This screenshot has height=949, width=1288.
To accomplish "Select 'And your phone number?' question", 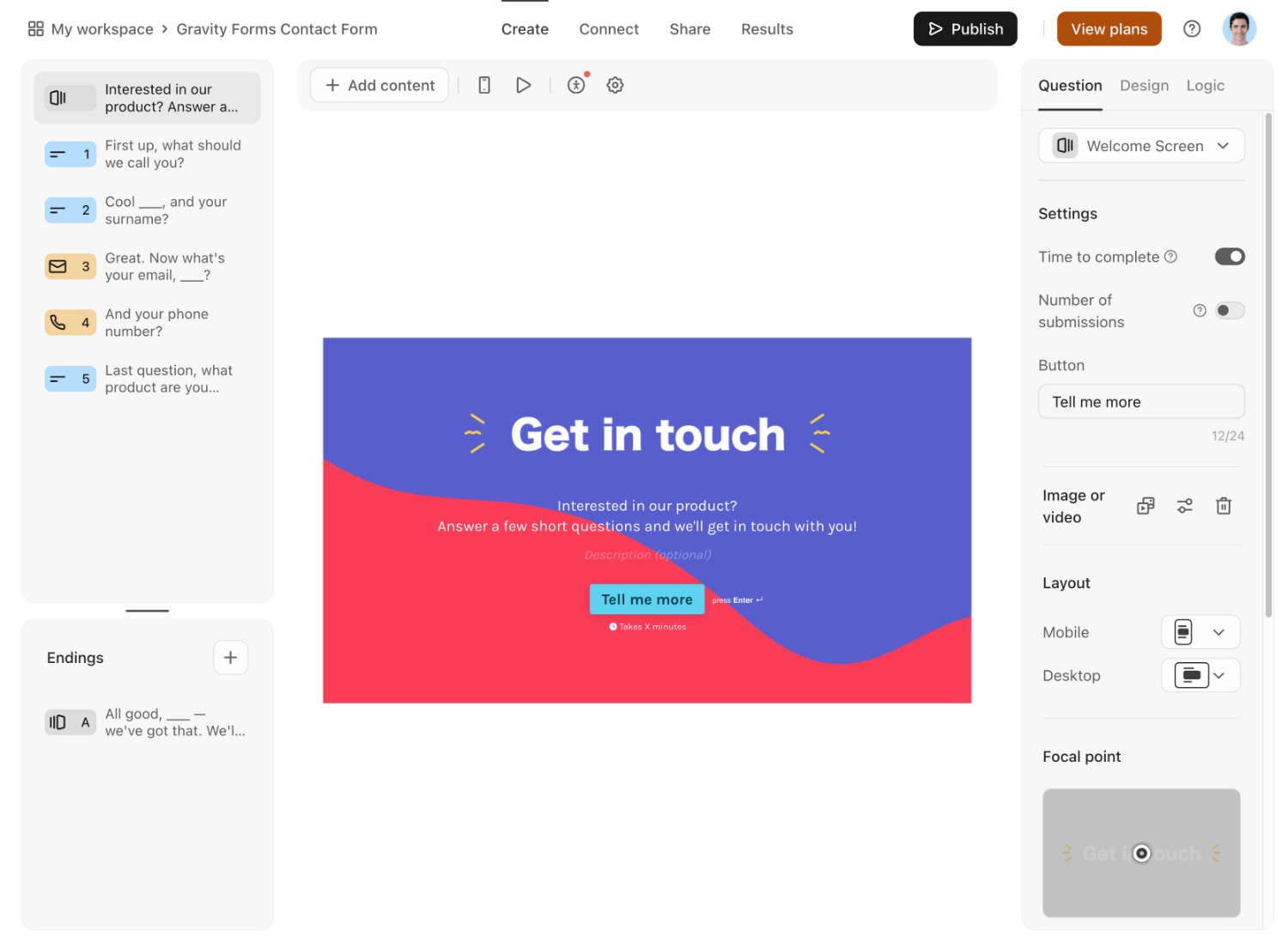I will (x=157, y=323).
